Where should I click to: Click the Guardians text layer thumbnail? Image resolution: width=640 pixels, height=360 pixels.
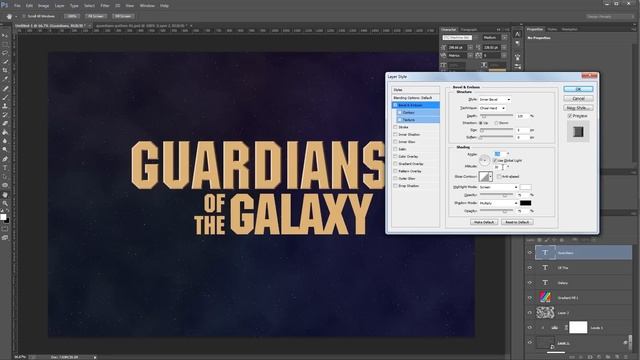[x=545, y=253]
